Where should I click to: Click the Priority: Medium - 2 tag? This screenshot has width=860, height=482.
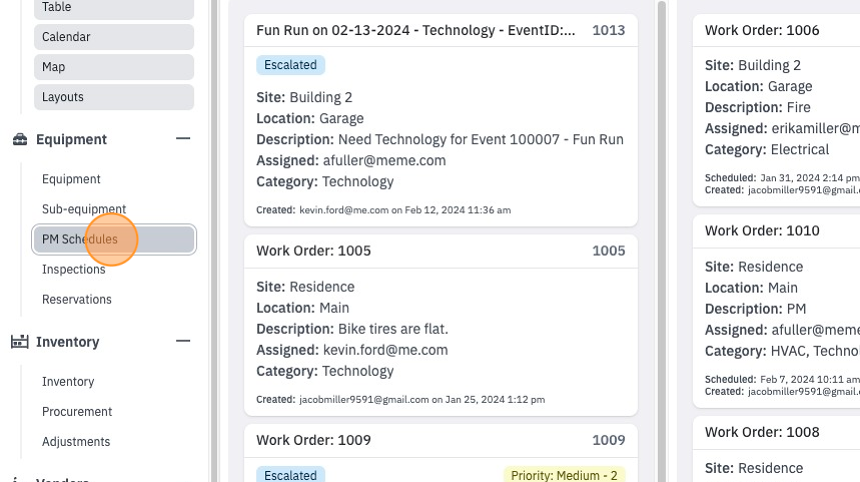pos(564,475)
